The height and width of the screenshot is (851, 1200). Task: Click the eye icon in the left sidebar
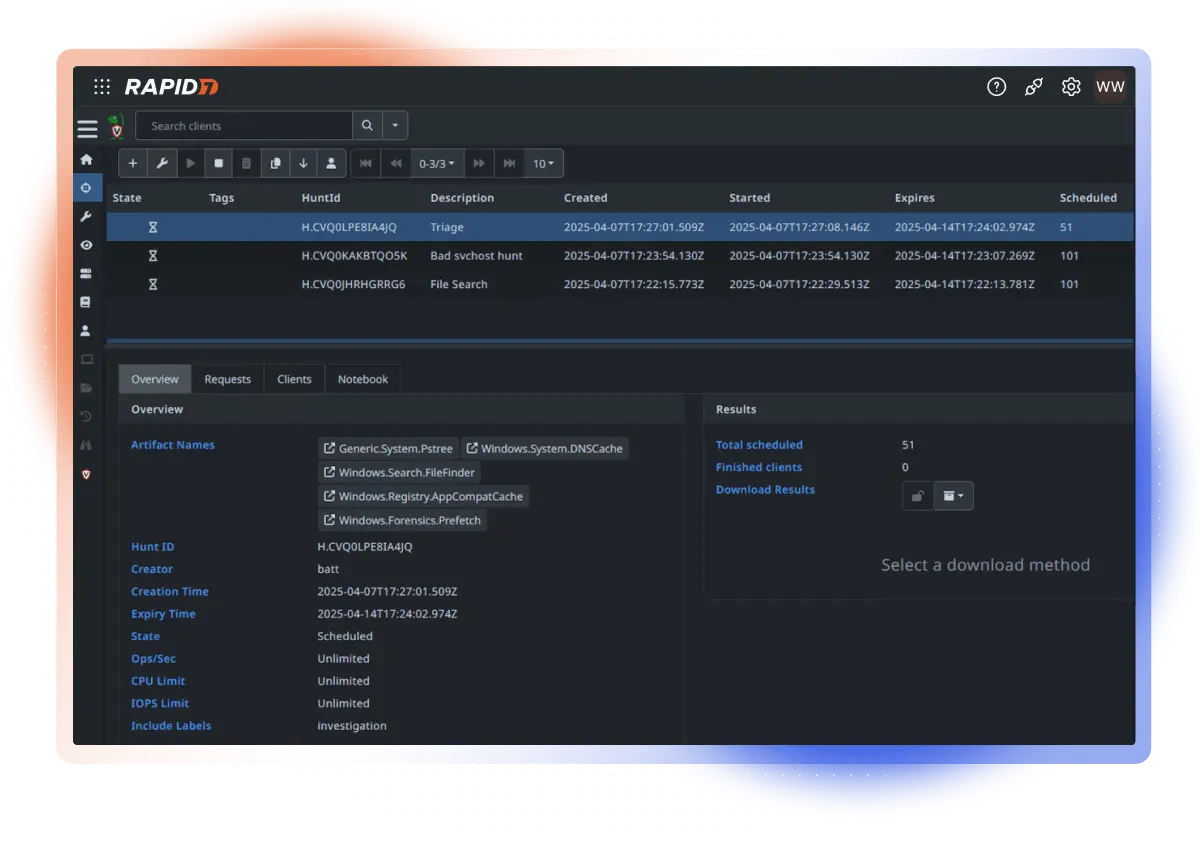tap(86, 245)
